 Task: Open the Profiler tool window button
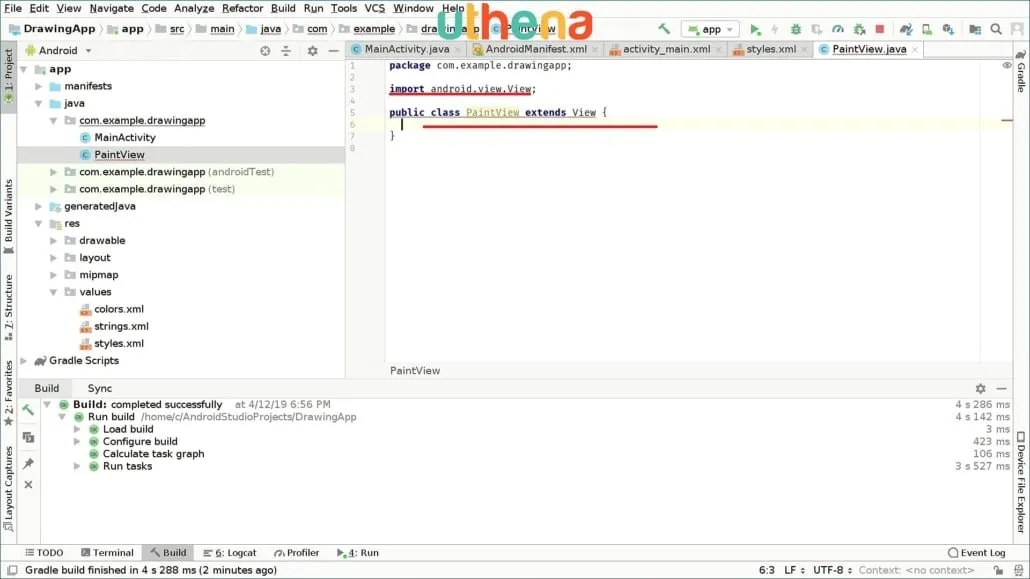coord(297,553)
